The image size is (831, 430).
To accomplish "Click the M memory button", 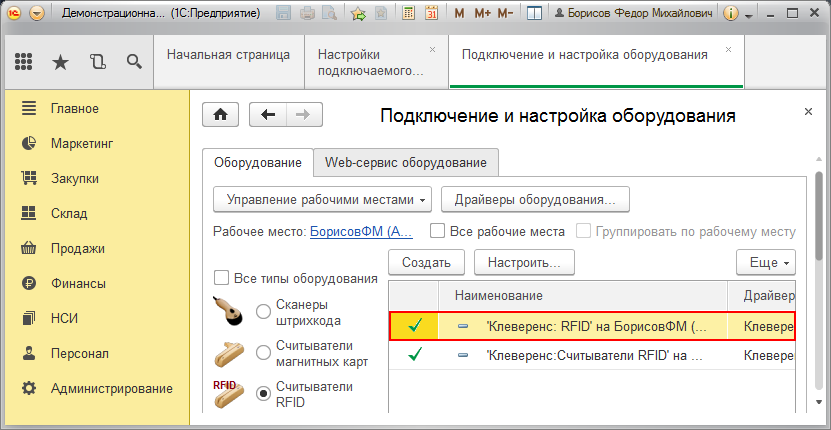I will (x=459, y=14).
